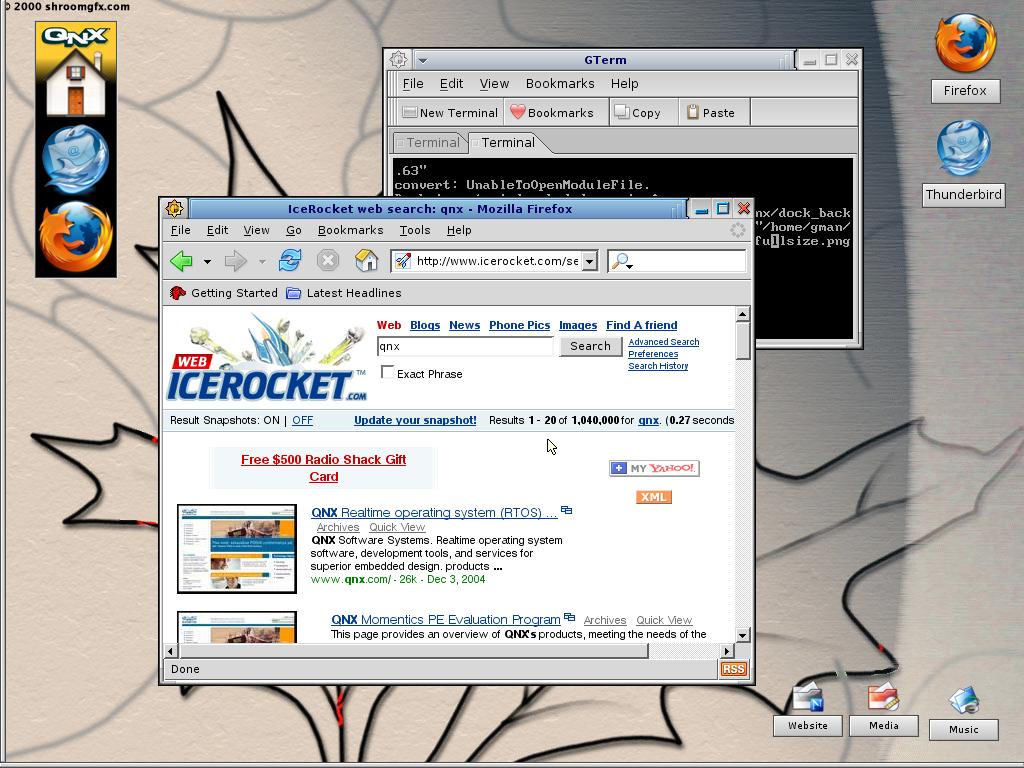Open the View menu in GTerm

[494, 84]
